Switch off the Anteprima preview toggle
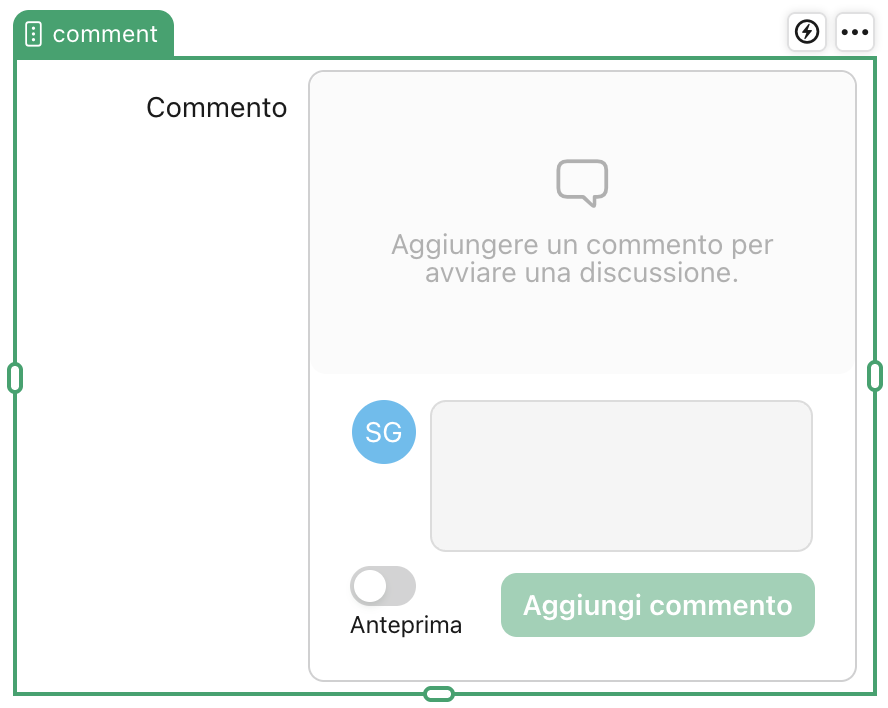This screenshot has width=888, height=708. click(x=383, y=586)
